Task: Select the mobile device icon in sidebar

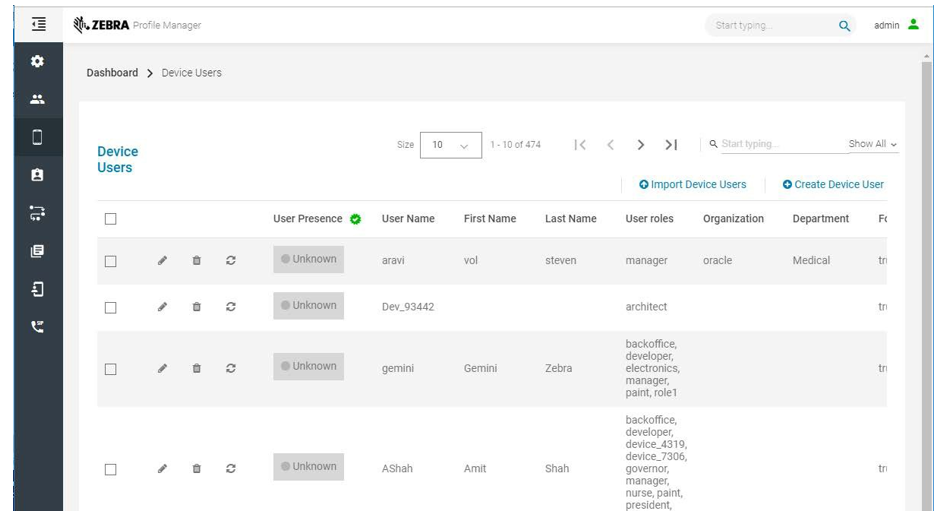Action: [x=37, y=137]
